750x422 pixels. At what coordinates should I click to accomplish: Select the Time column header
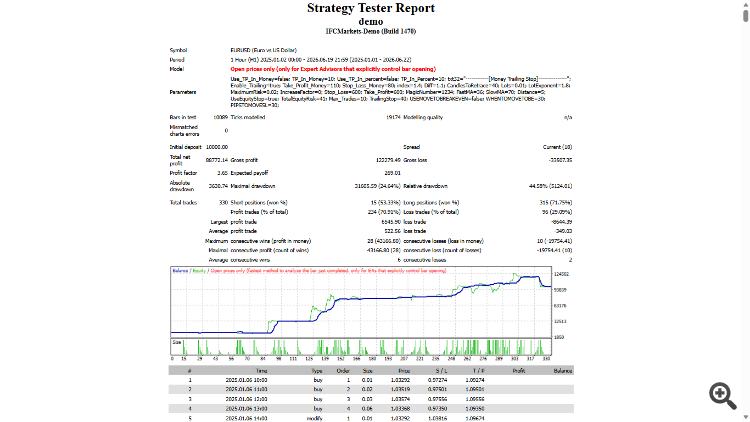coord(261,371)
